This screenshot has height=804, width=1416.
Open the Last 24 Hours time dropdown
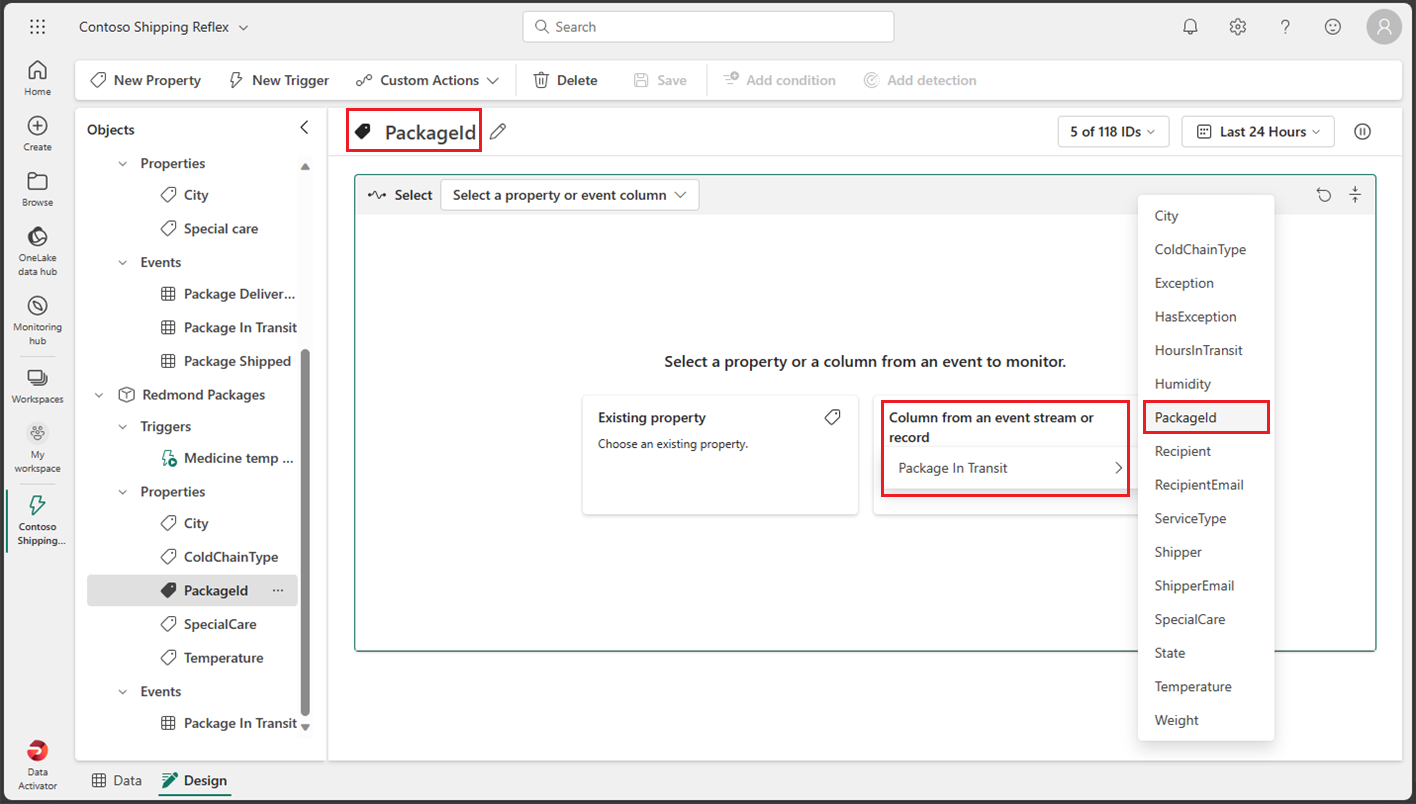pyautogui.click(x=1257, y=132)
